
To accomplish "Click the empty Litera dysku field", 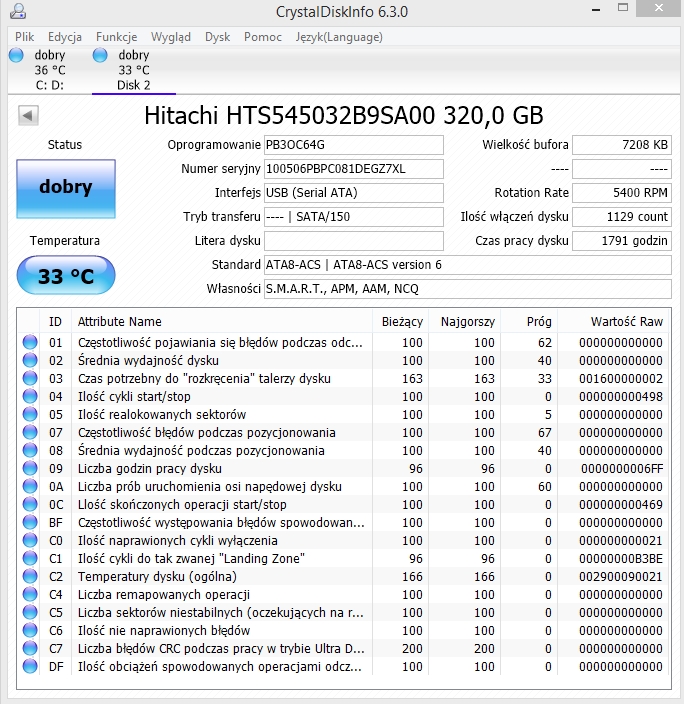I will tap(353, 241).
